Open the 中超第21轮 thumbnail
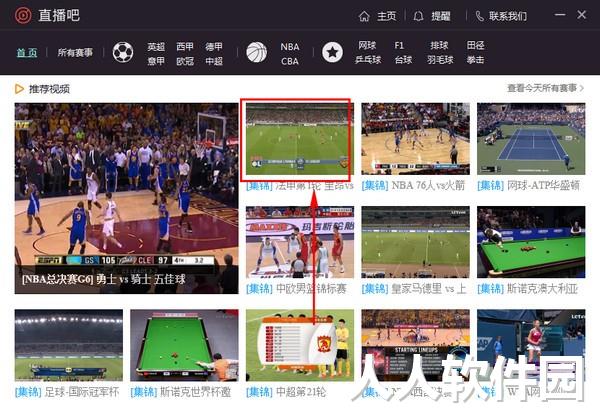 [x=300, y=345]
